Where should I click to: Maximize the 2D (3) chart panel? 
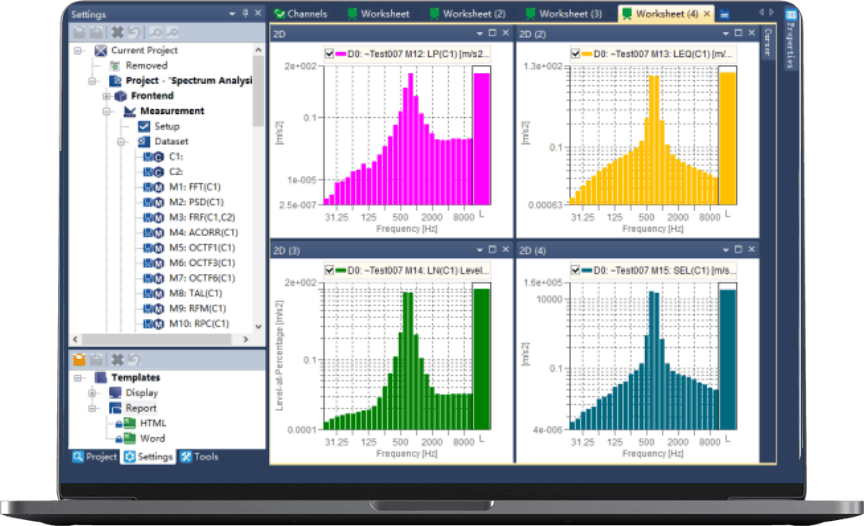492,250
